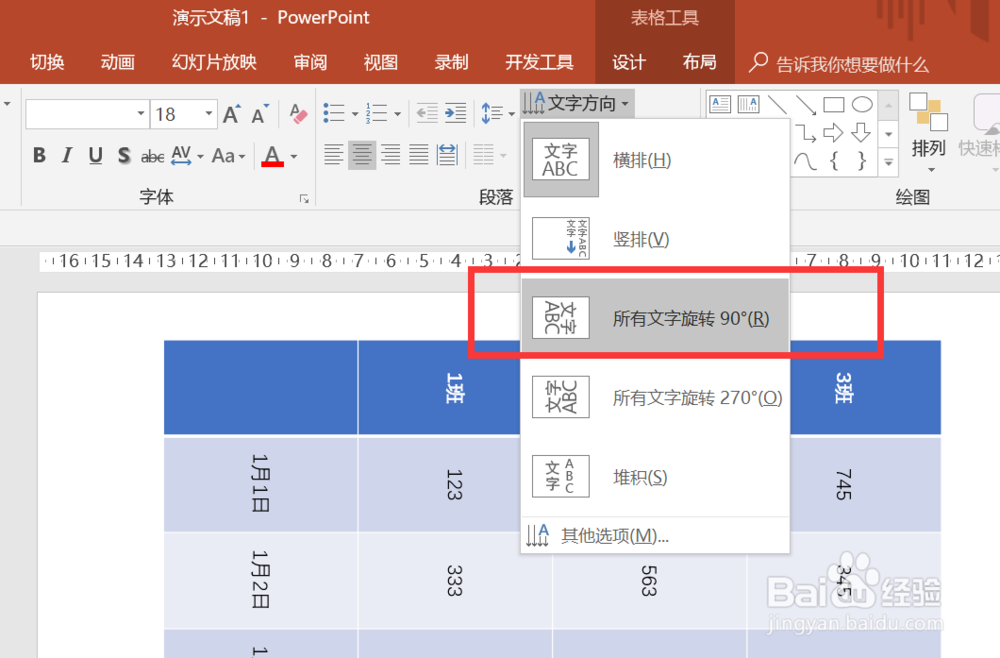The image size is (1000, 658).
Task: Open font color dropdown arrow
Action: tap(294, 156)
